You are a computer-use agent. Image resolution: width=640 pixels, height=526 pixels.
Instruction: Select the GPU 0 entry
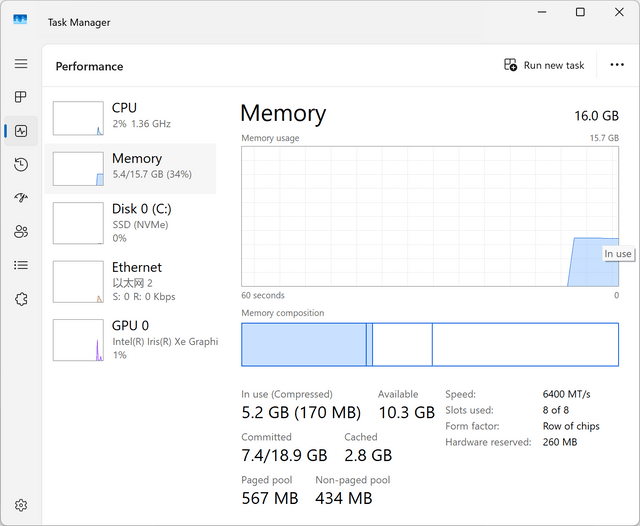pos(131,340)
